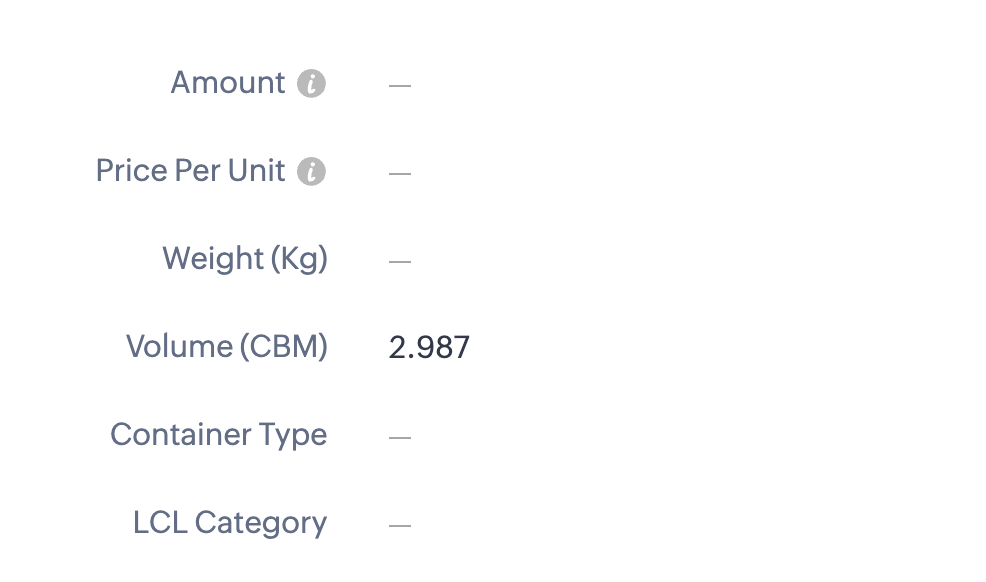
Task: Click the Weight (Kg) label
Action: coord(245,259)
